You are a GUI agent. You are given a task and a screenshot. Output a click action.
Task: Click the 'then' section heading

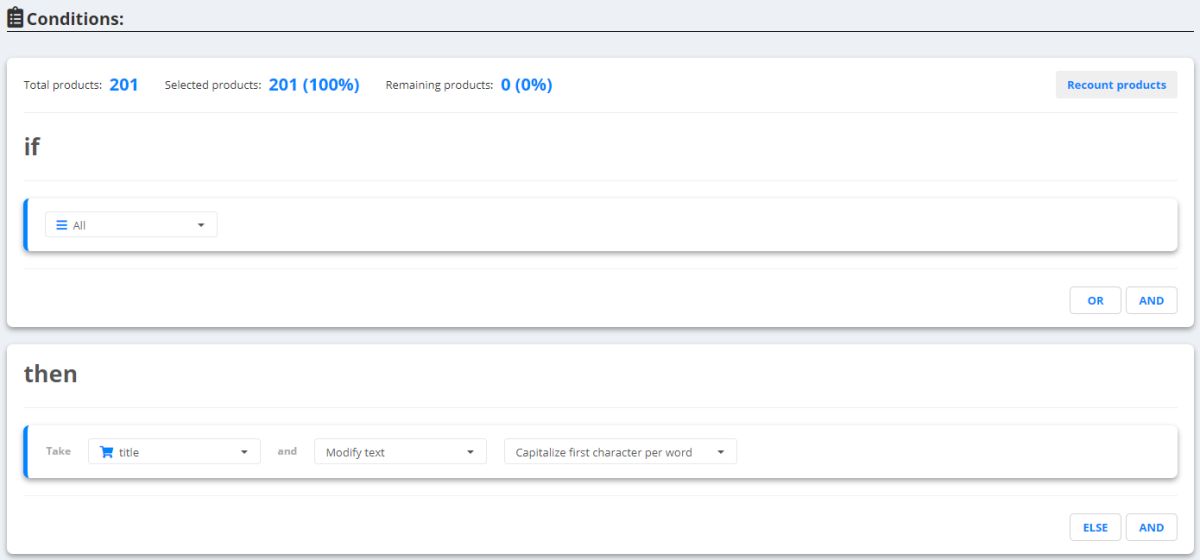pos(50,374)
